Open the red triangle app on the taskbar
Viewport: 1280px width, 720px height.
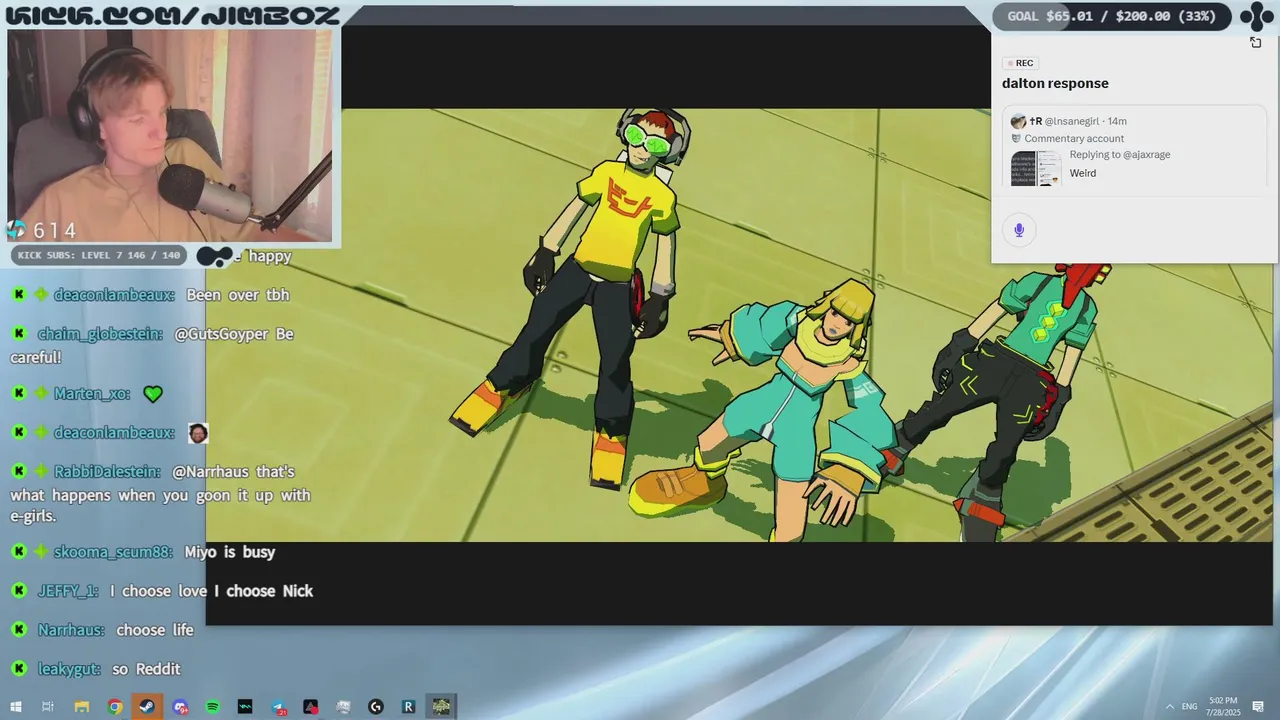pyautogui.click(x=311, y=707)
